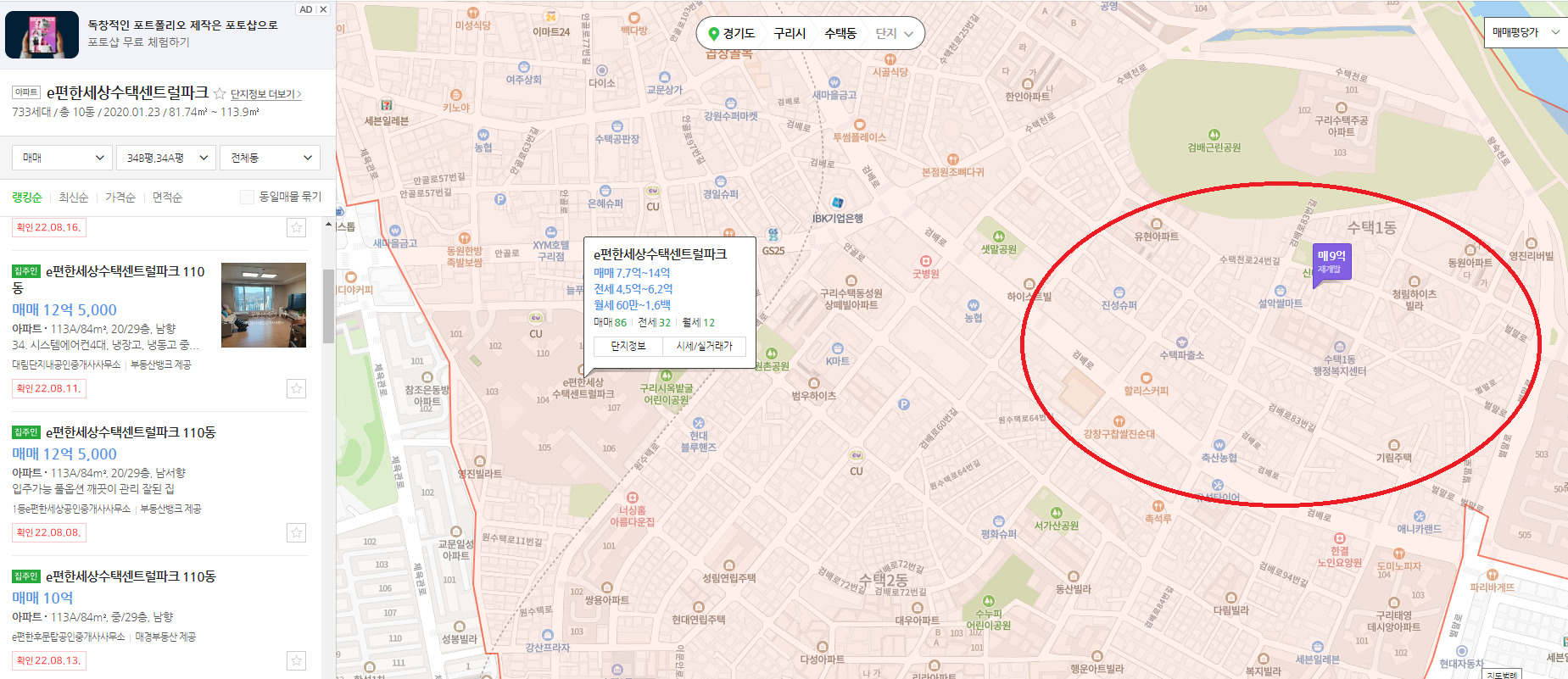Sort listings by 면적순
1568x679 pixels.
167,198
